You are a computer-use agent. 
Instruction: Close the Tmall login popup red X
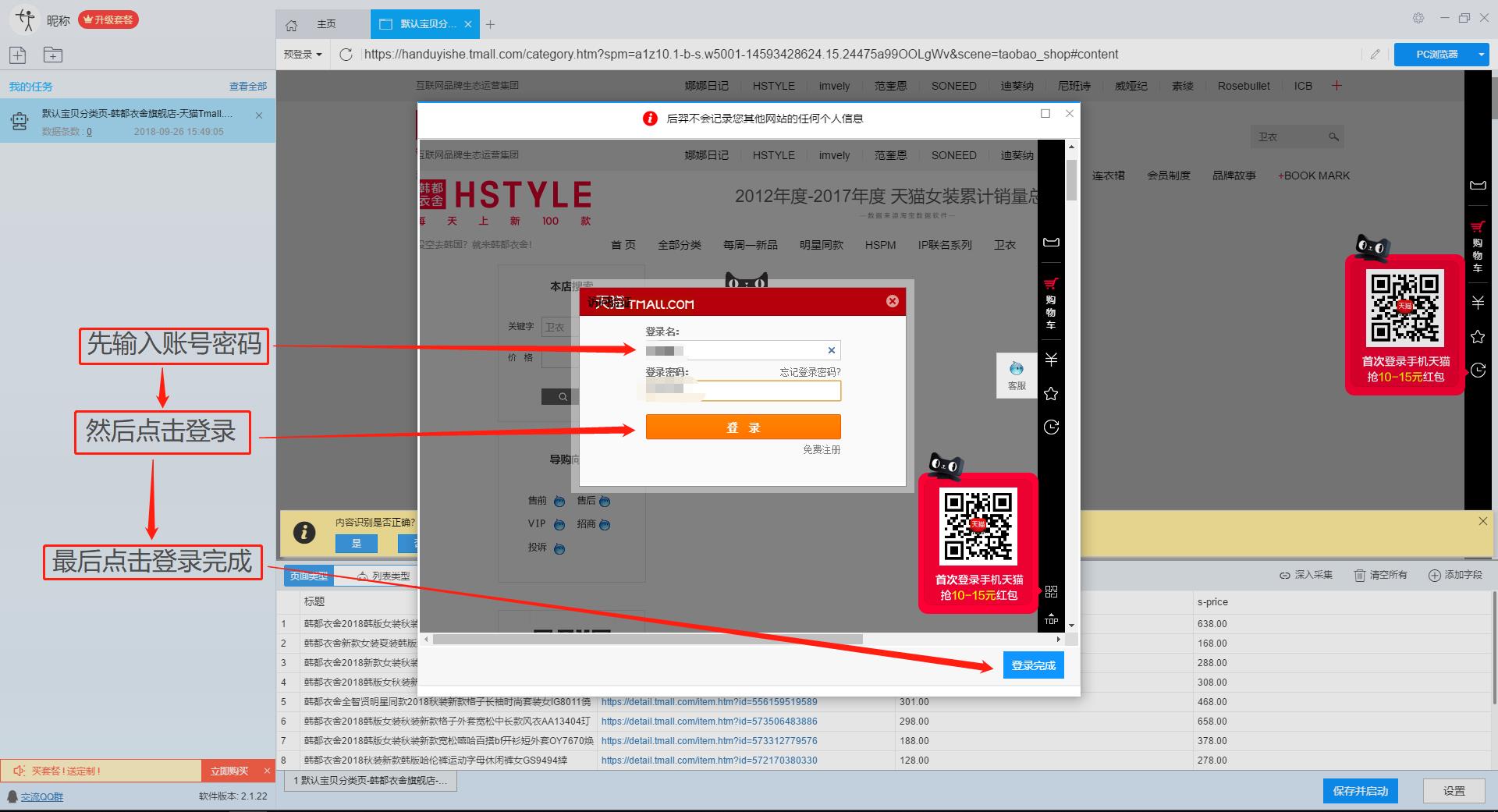pos(893,301)
